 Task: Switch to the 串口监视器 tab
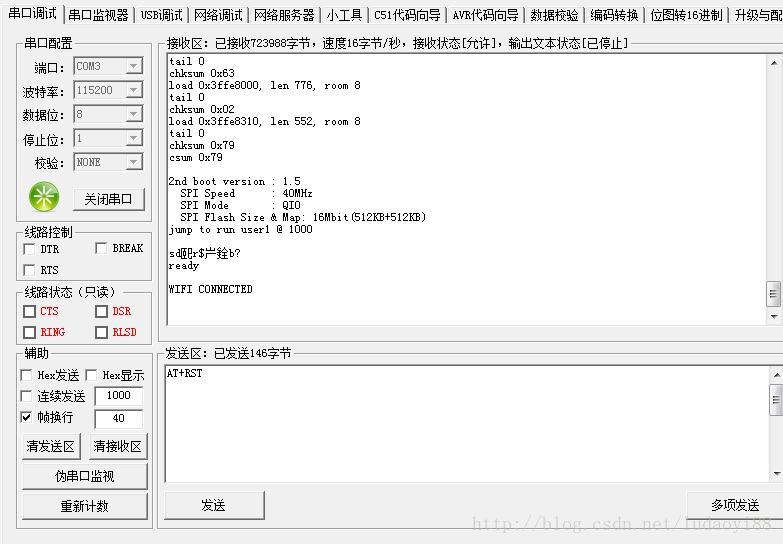98,15
